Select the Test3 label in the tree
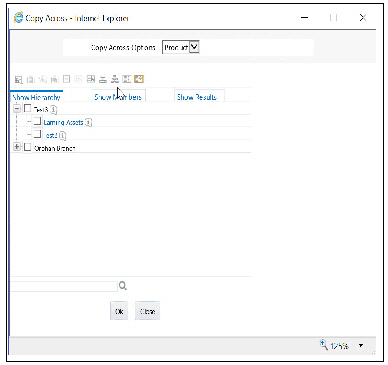Viewport: 388px width, 365px height. (x=41, y=109)
